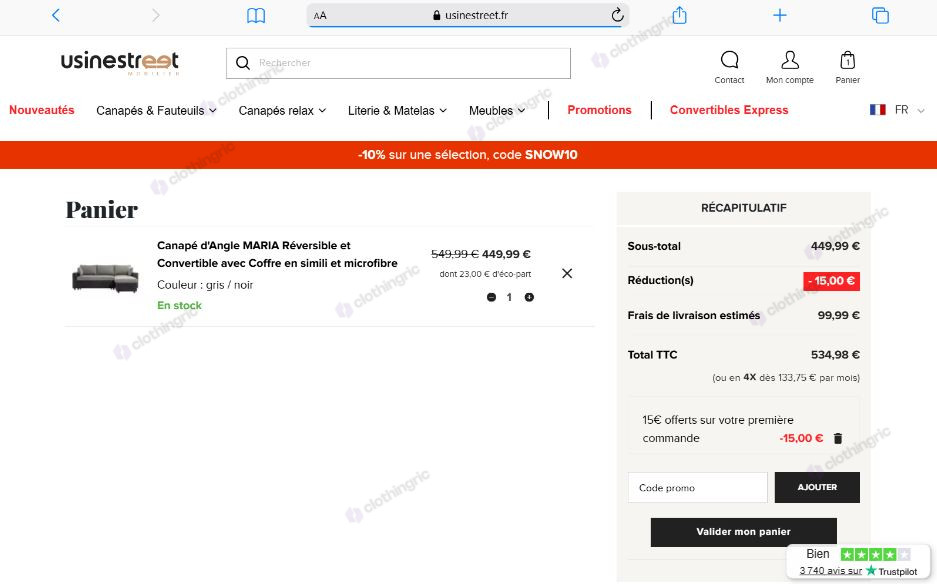Open the MARIA sofa product title link
This screenshot has width=937, height=584.
pyautogui.click(x=277, y=254)
